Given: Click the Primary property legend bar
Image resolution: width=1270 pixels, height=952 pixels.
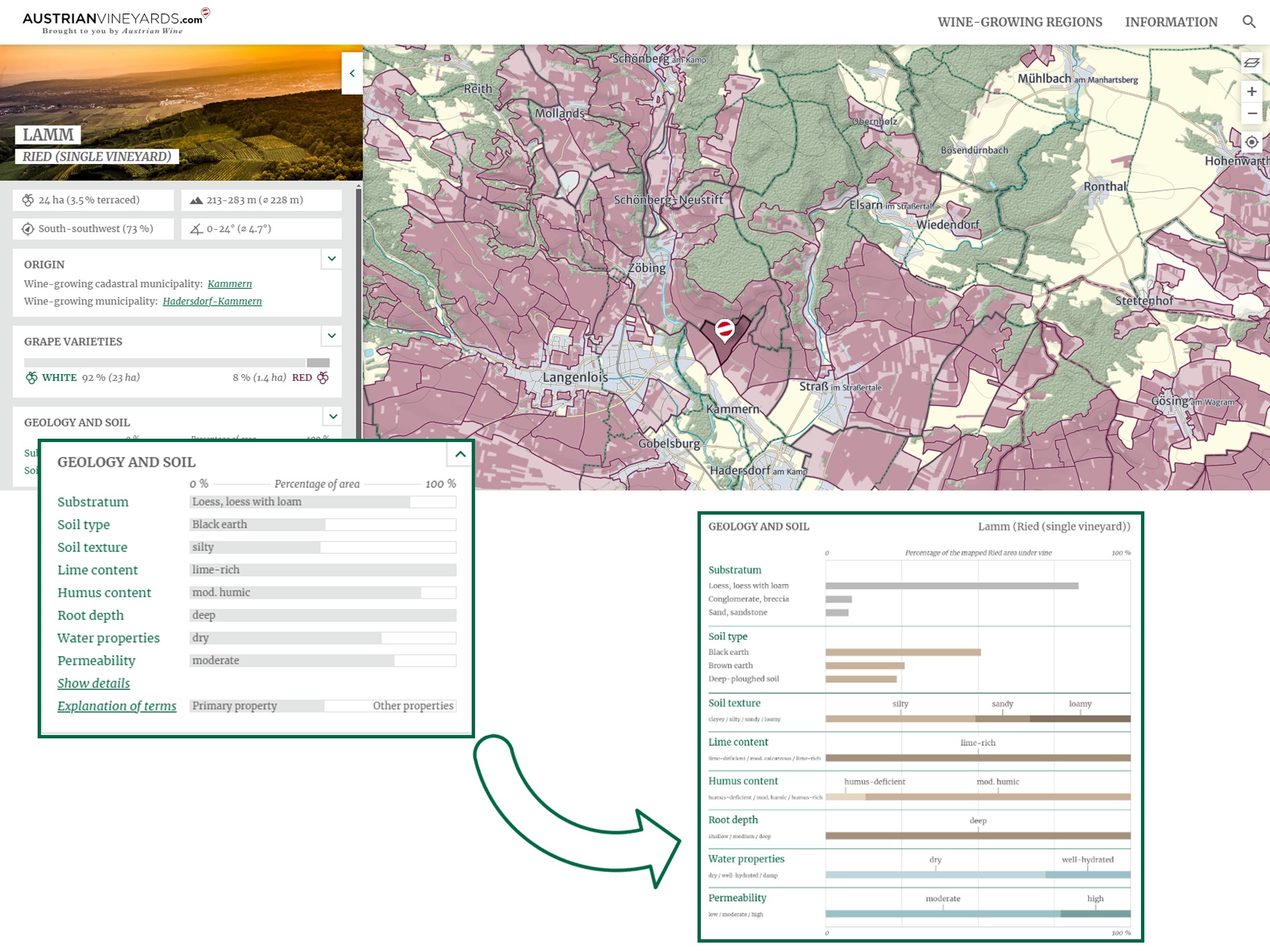Looking at the screenshot, I should (x=257, y=706).
